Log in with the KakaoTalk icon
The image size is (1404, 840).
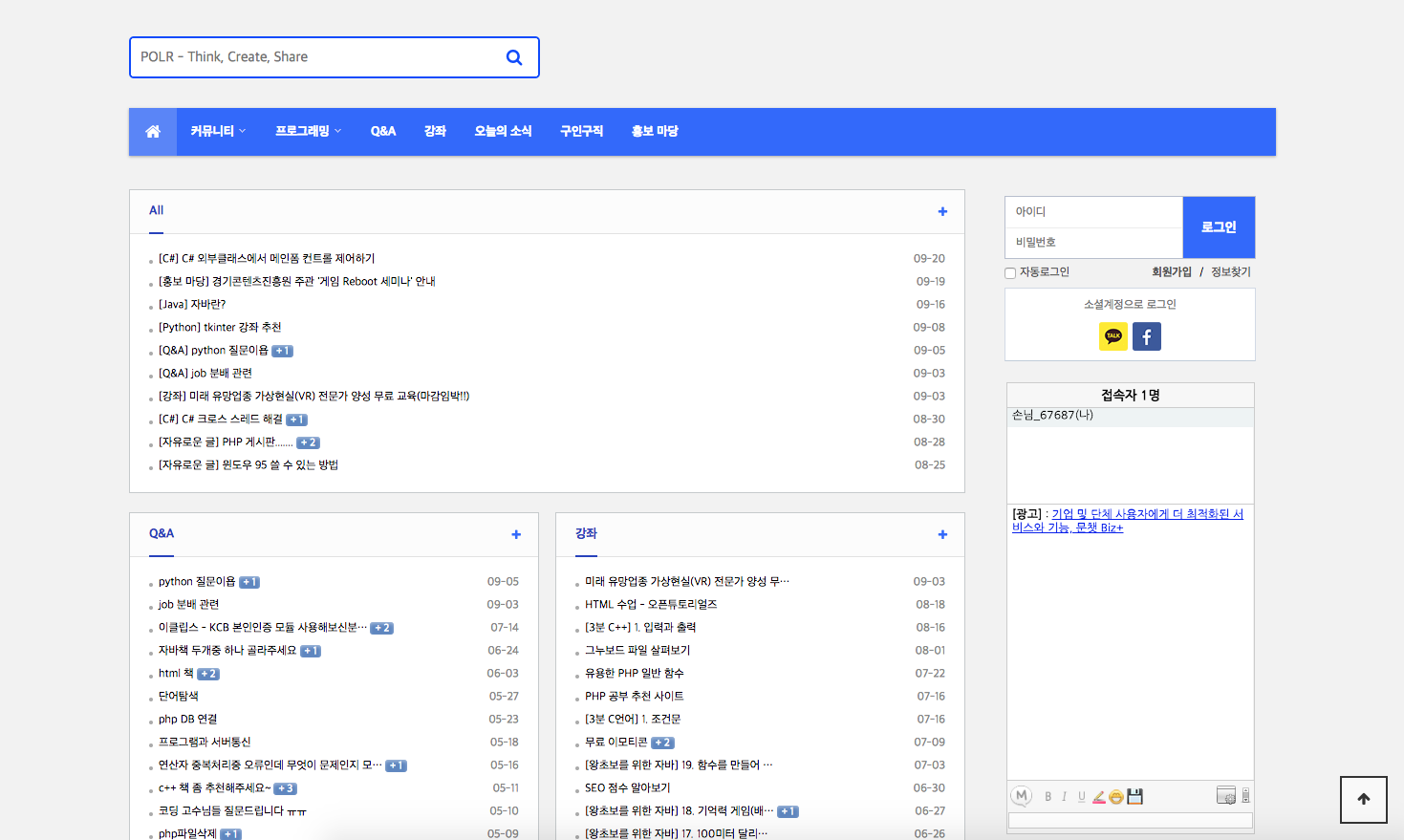[1112, 336]
